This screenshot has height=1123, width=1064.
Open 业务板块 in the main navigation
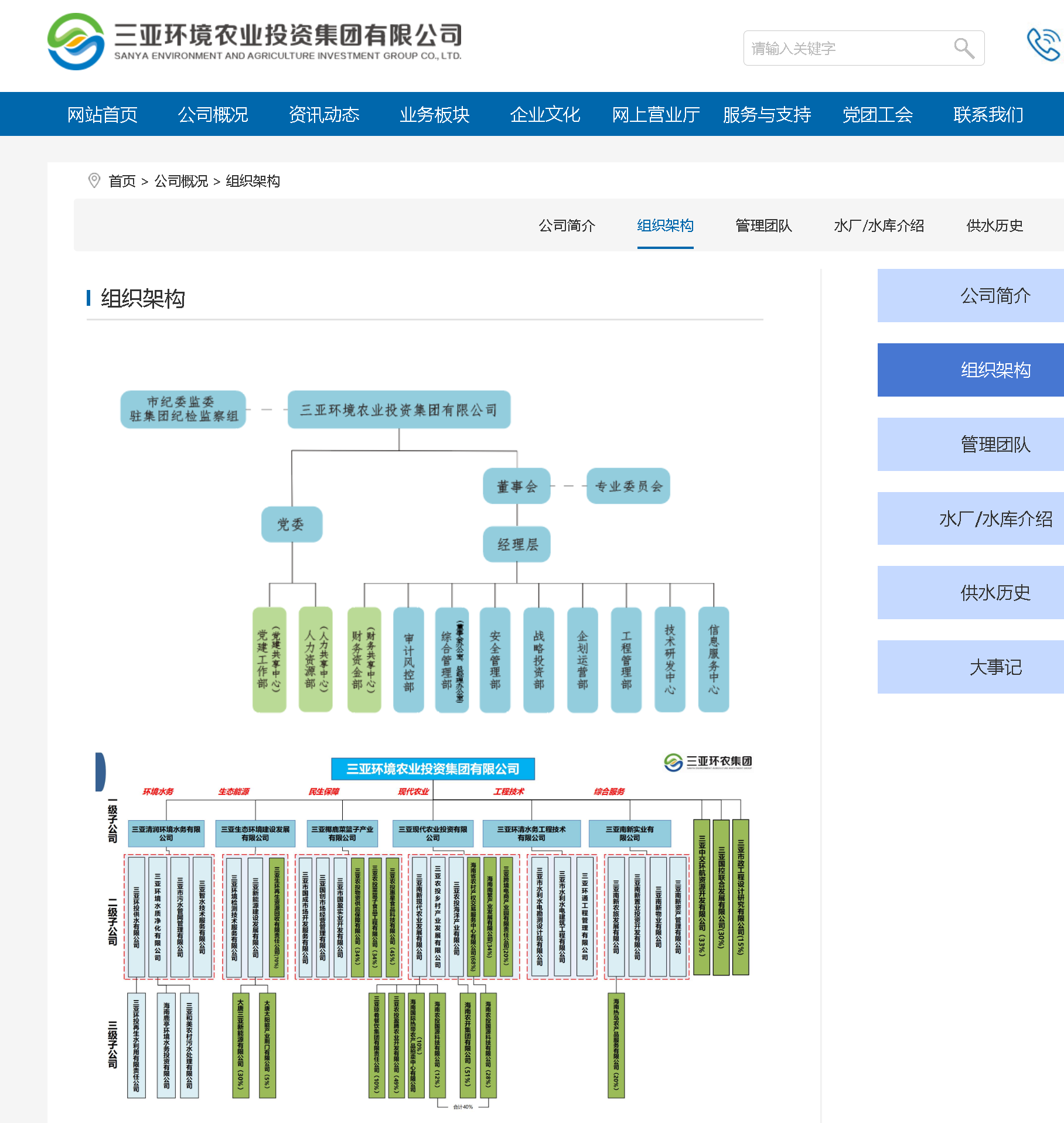pyautogui.click(x=435, y=114)
